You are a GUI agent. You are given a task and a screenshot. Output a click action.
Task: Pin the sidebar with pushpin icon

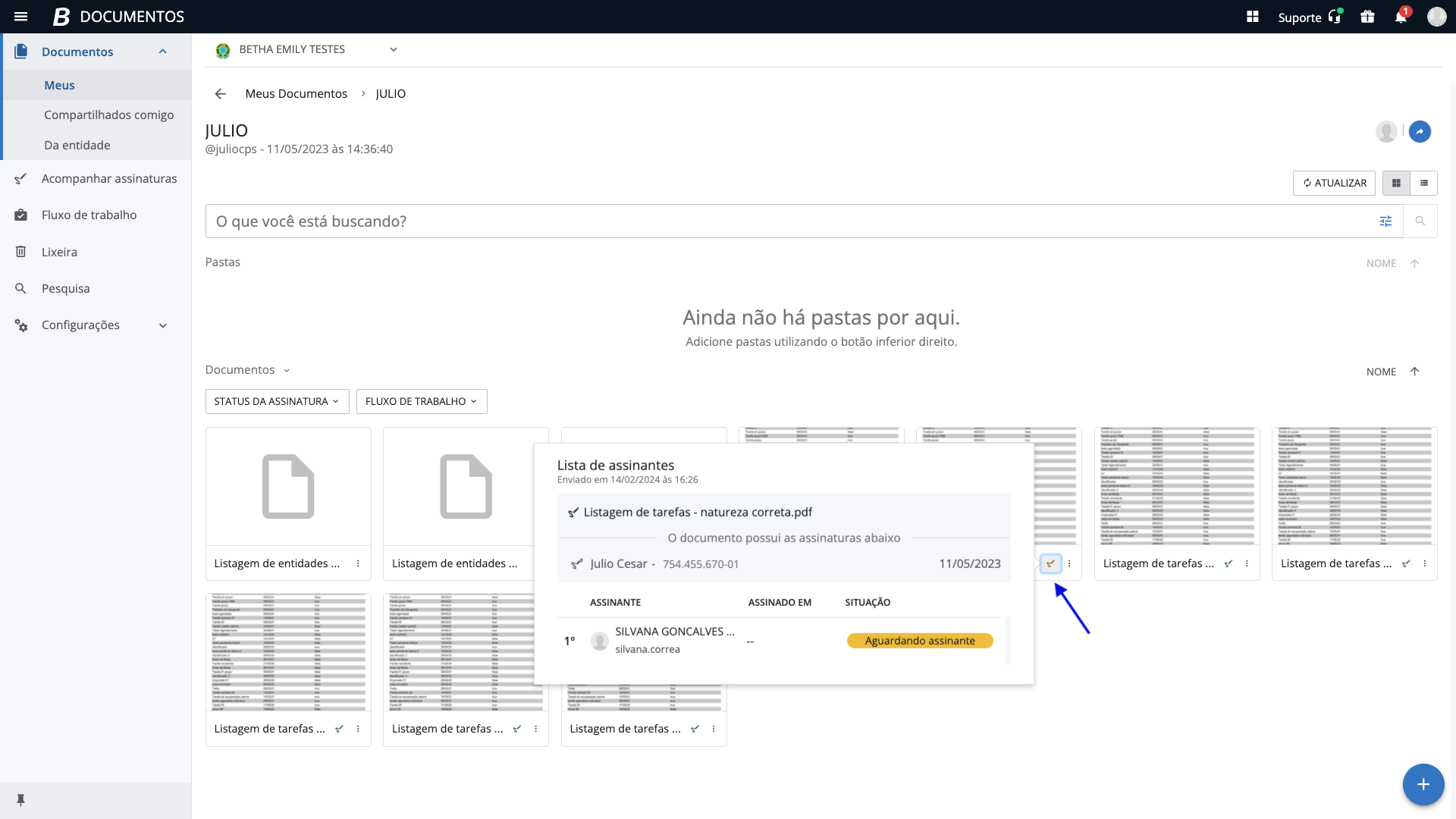click(20, 800)
